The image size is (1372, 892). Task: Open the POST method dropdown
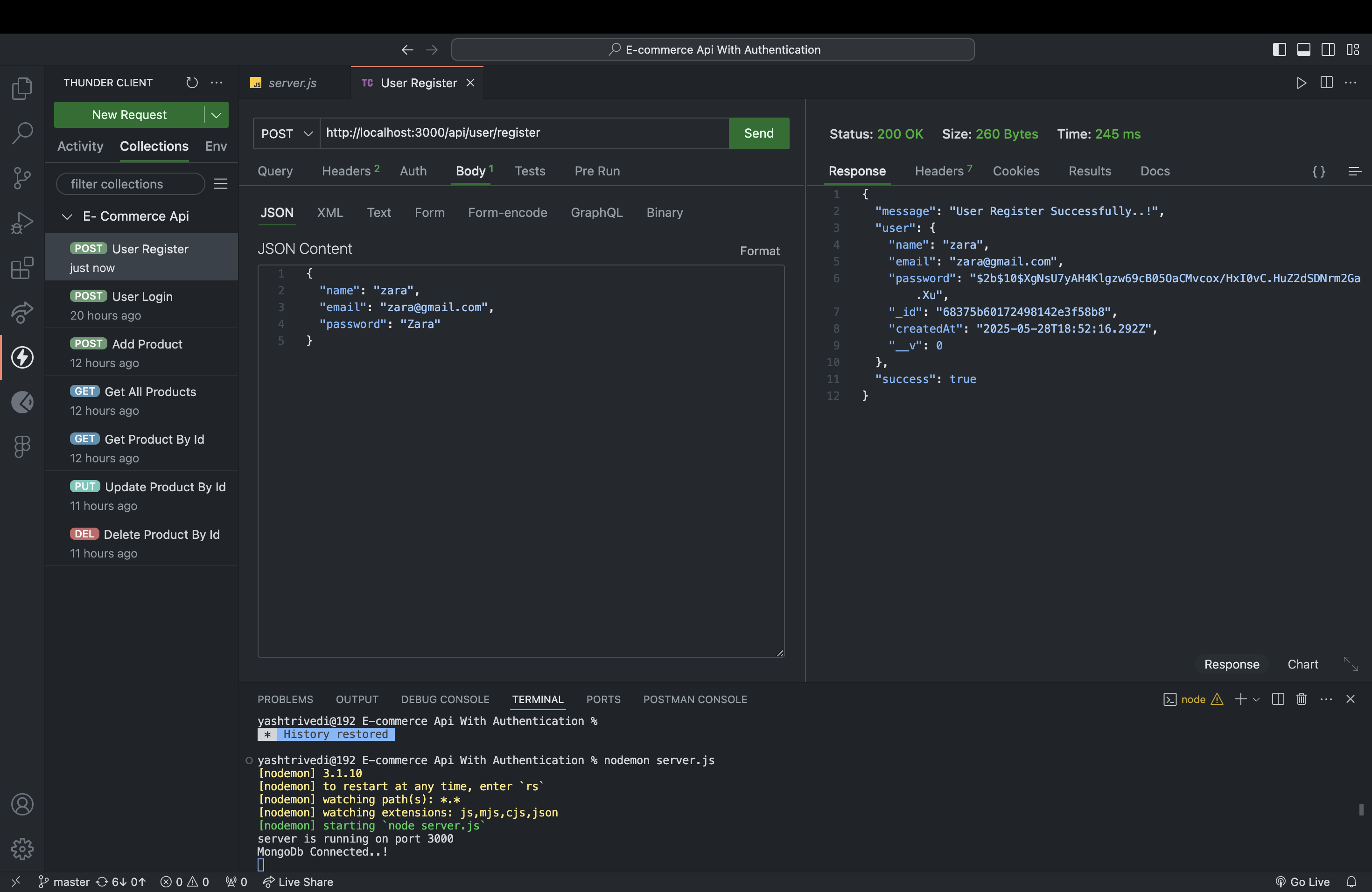[287, 134]
